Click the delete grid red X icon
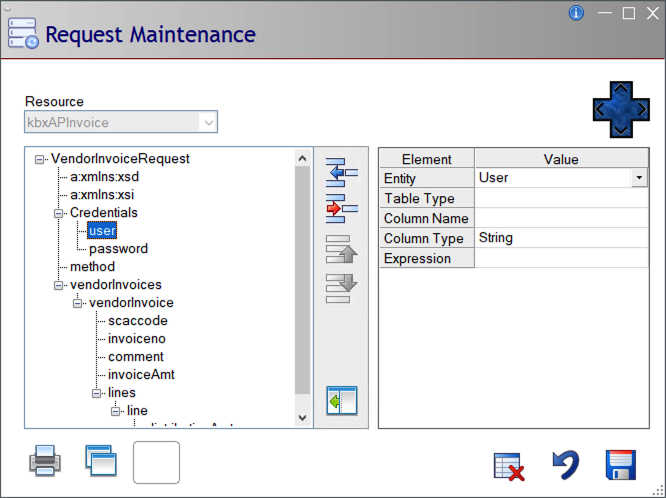 pos(510,466)
